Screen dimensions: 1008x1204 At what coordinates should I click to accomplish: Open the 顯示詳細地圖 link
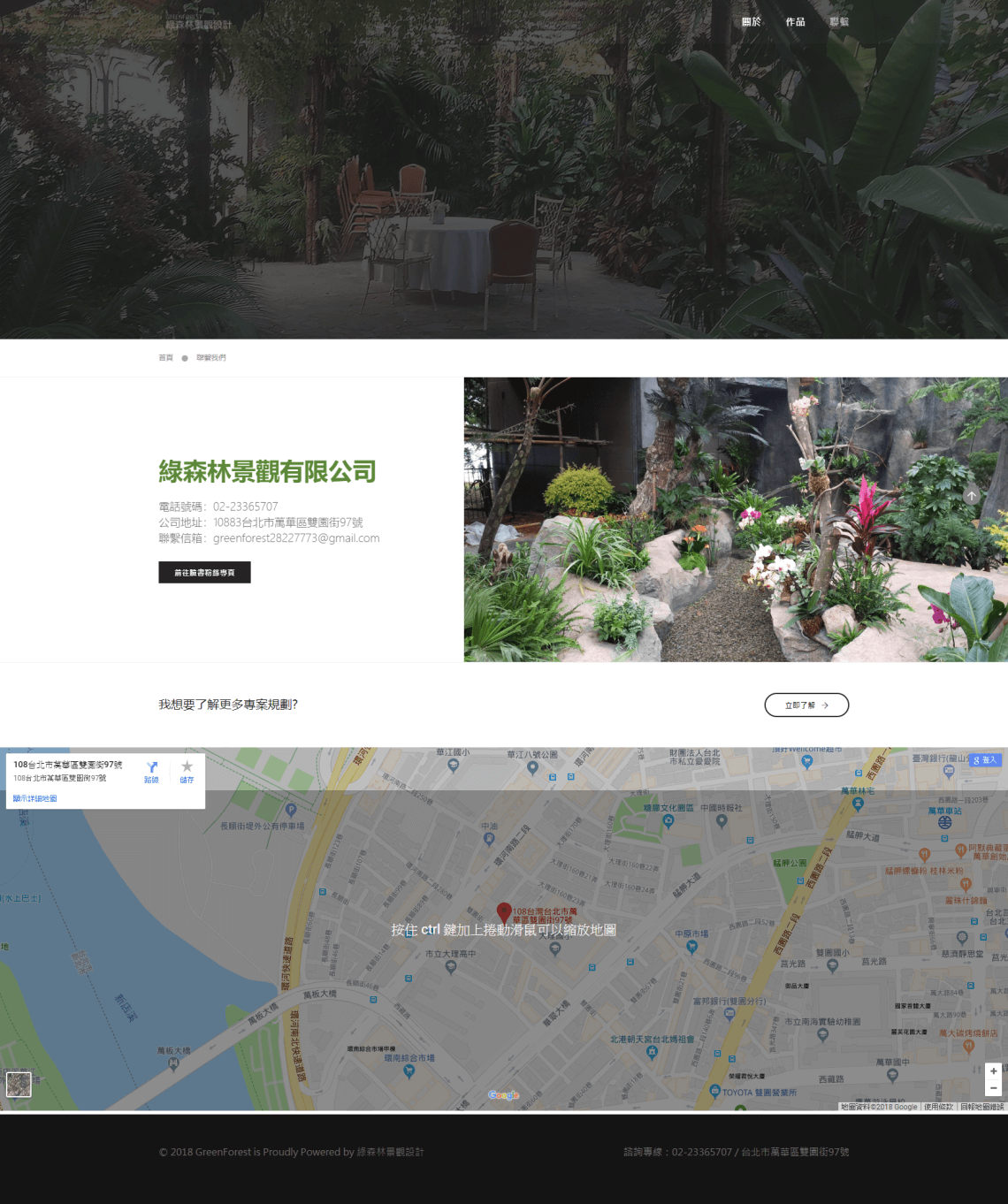[x=35, y=798]
